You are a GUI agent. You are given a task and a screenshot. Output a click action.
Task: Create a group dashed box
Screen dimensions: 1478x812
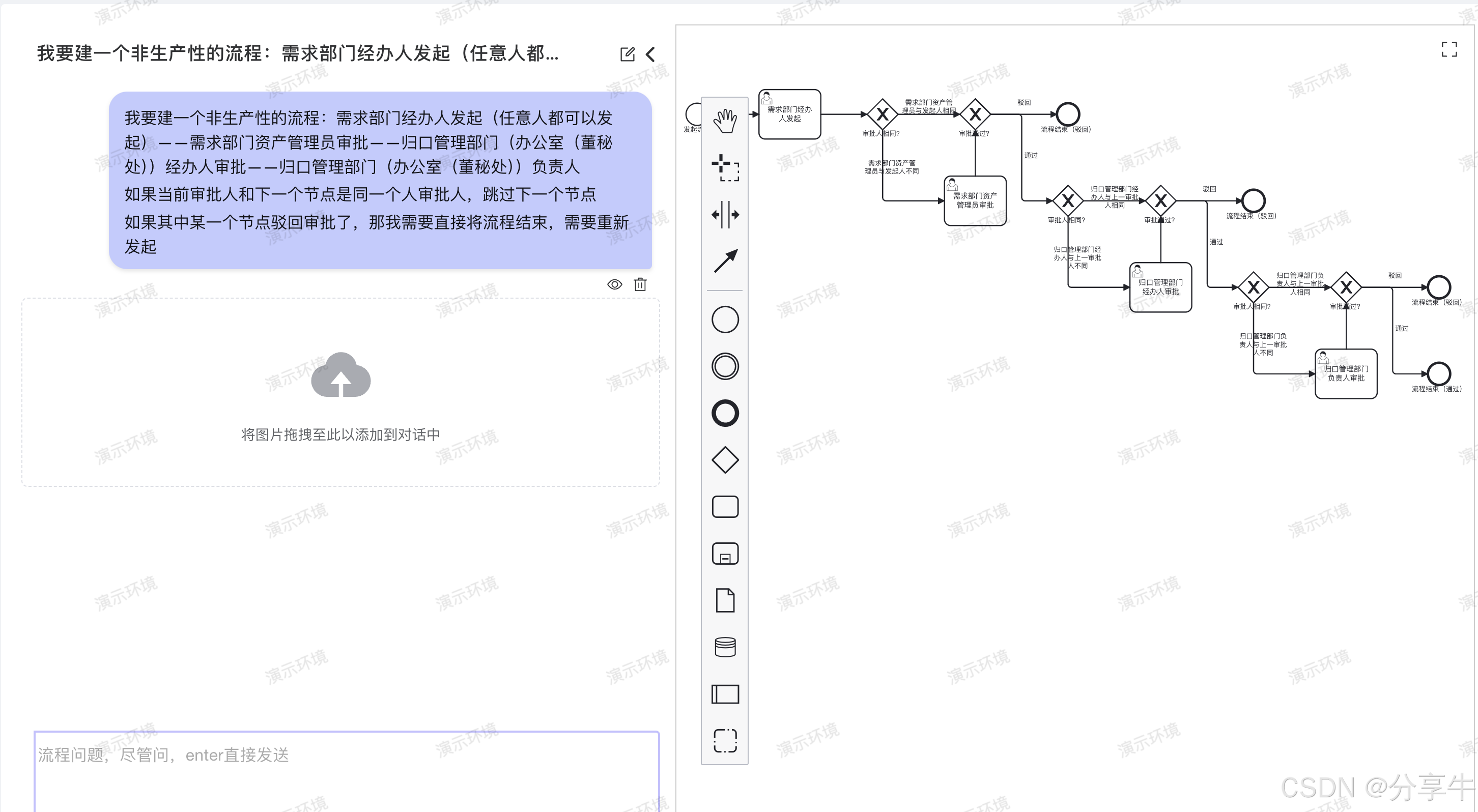[725, 740]
